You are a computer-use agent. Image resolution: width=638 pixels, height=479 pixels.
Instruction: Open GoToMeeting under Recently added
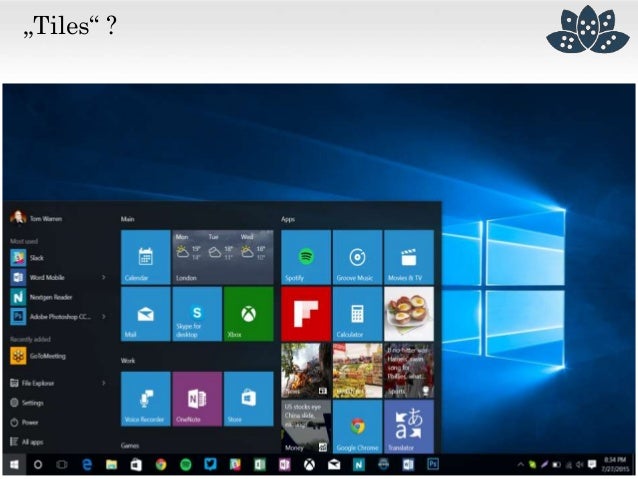click(38, 356)
